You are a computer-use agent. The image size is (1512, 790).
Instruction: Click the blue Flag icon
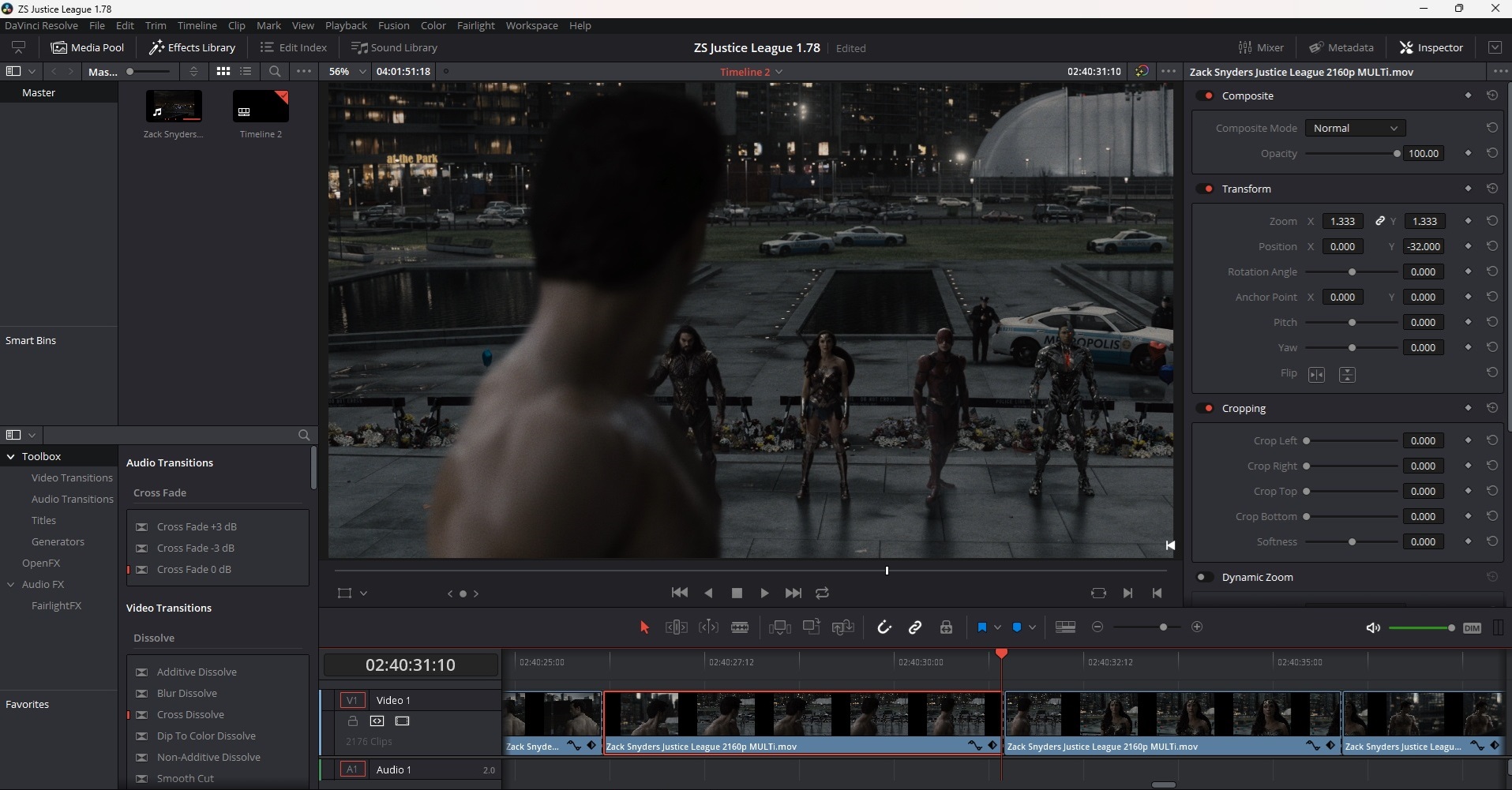982,627
